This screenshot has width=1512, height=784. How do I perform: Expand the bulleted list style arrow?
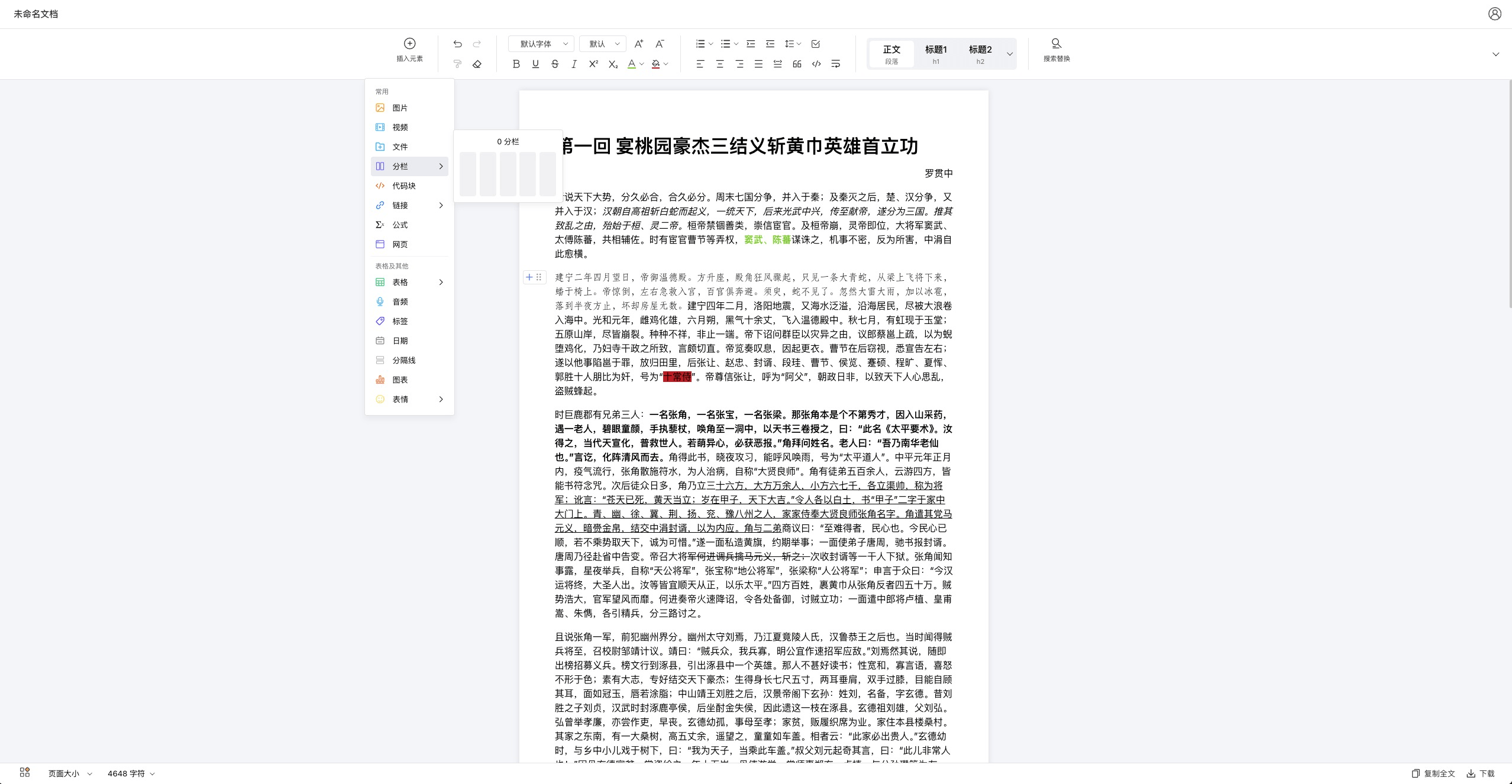coord(736,44)
